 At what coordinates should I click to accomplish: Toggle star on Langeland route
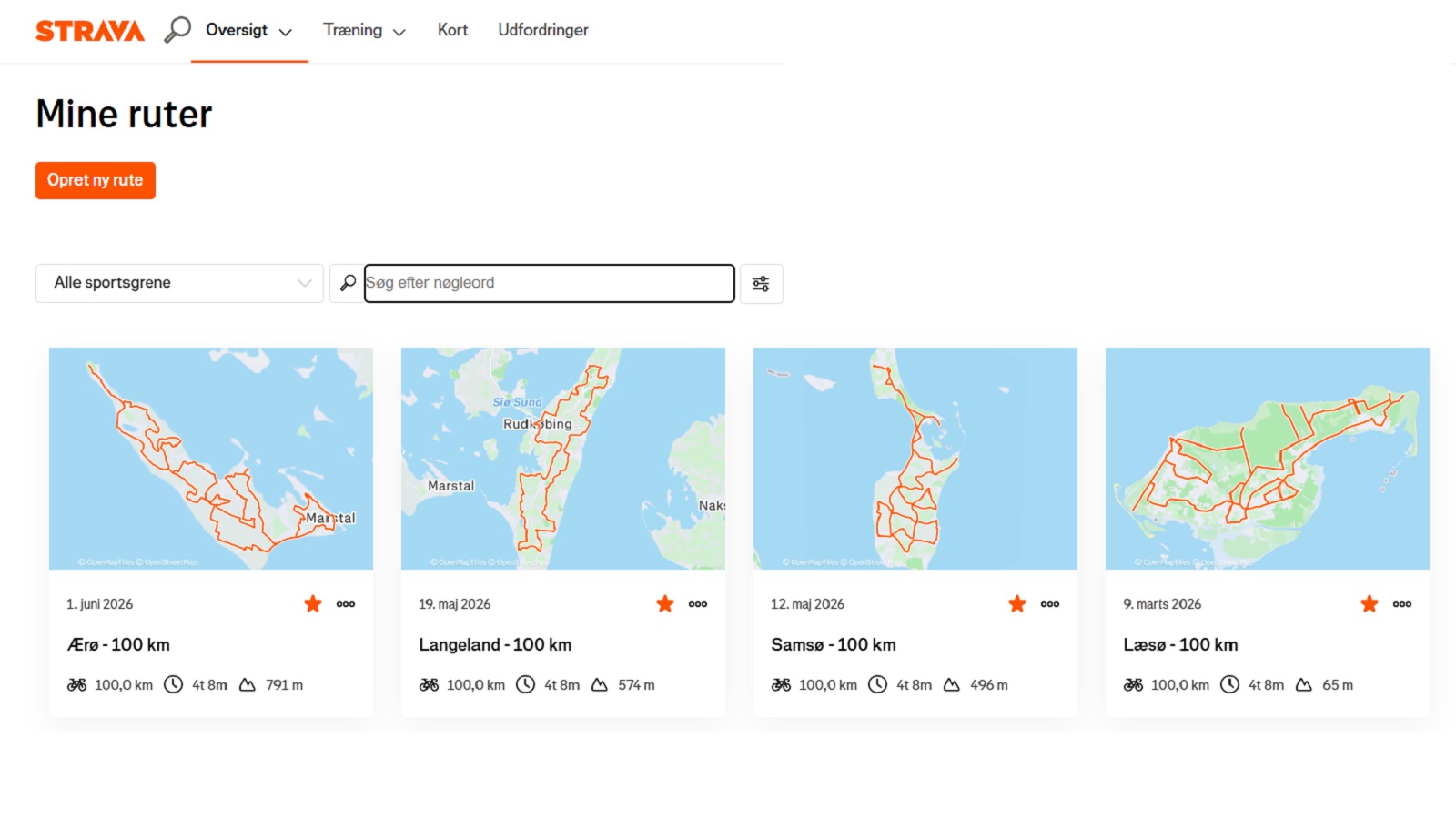[x=665, y=604]
